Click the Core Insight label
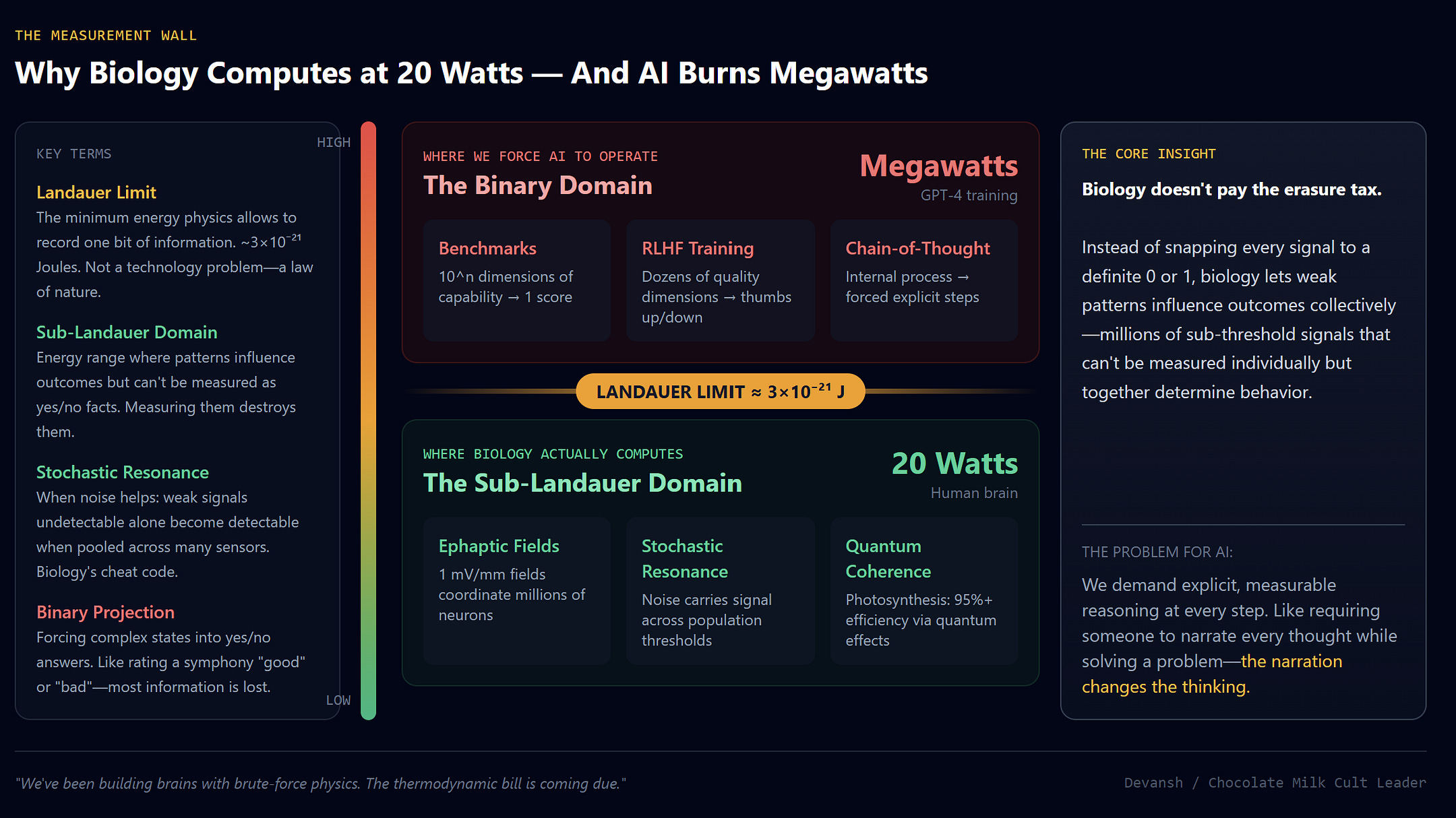Viewport: 1456px width, 818px height. [1148, 154]
